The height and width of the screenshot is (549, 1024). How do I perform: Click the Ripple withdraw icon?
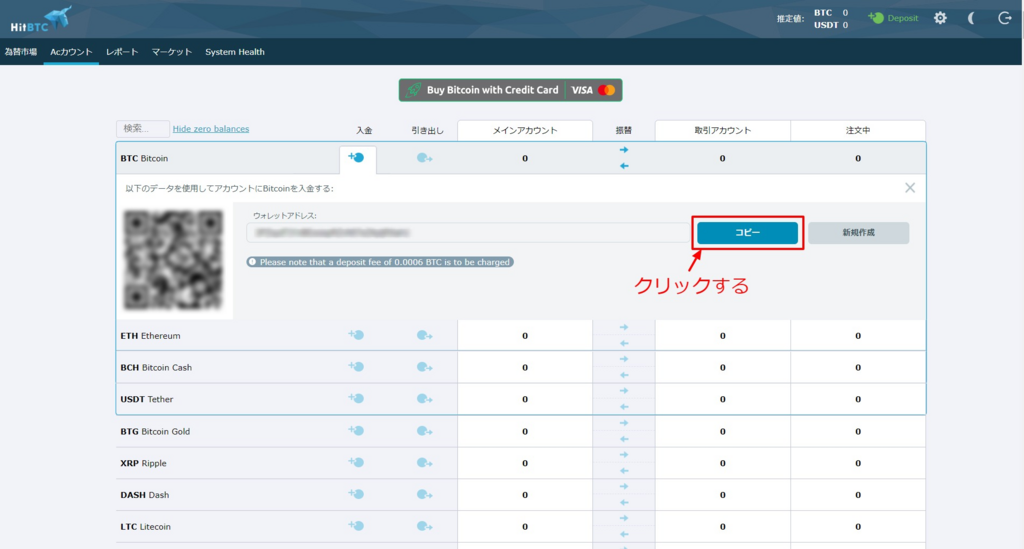pos(424,463)
